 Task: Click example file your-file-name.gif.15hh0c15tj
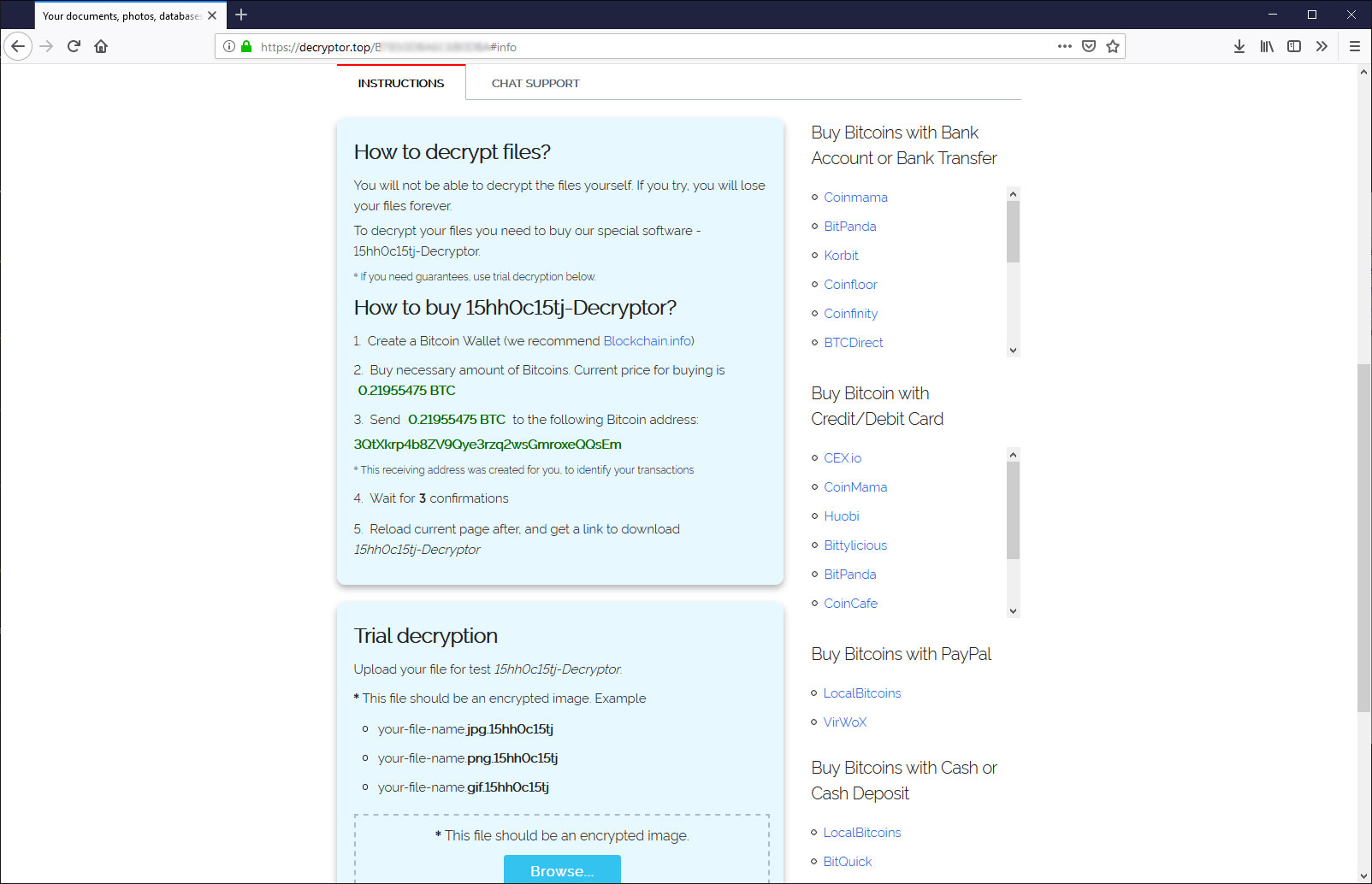463,787
